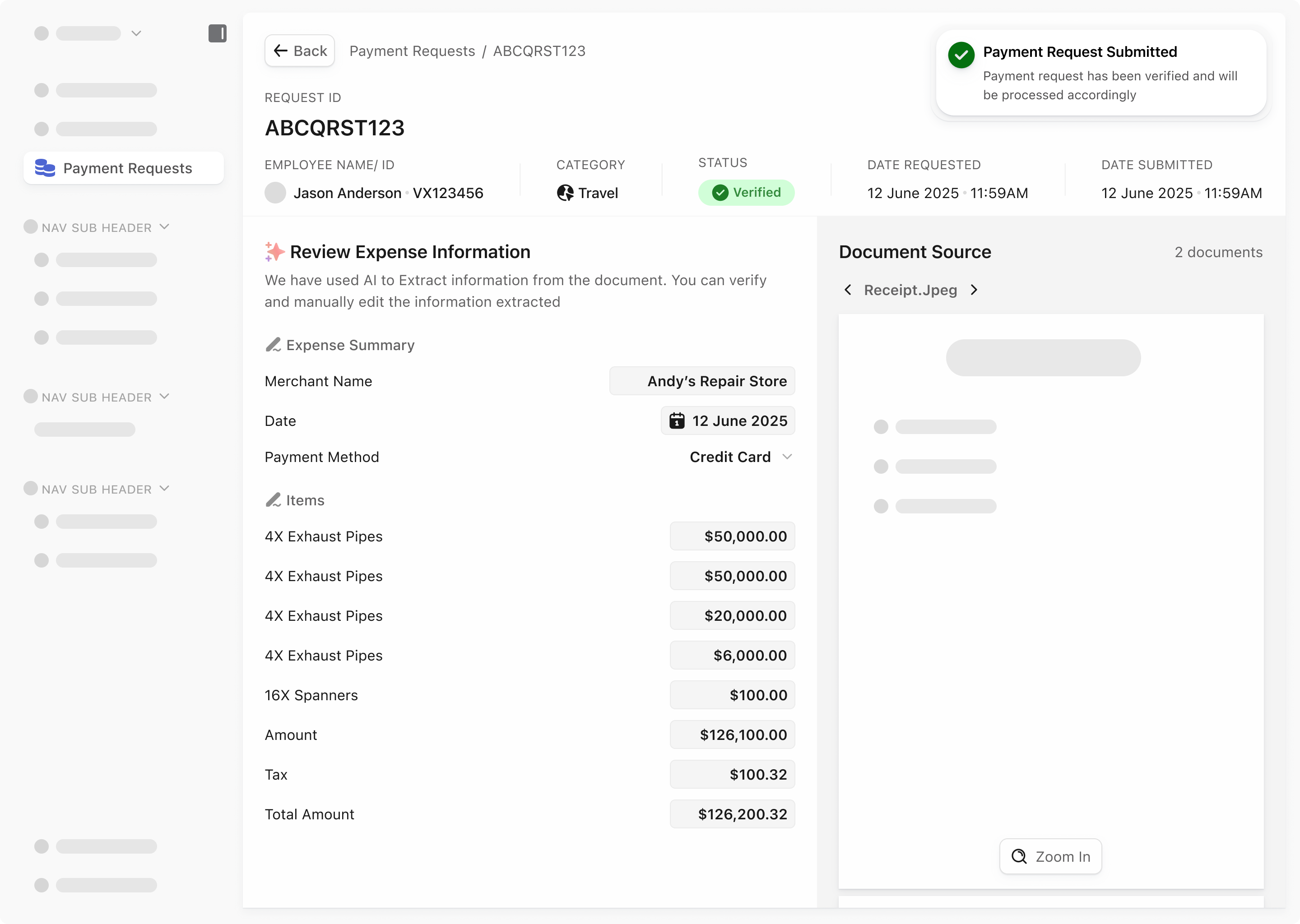Click the Travel category globe icon
The height and width of the screenshot is (924, 1300).
pyautogui.click(x=565, y=193)
